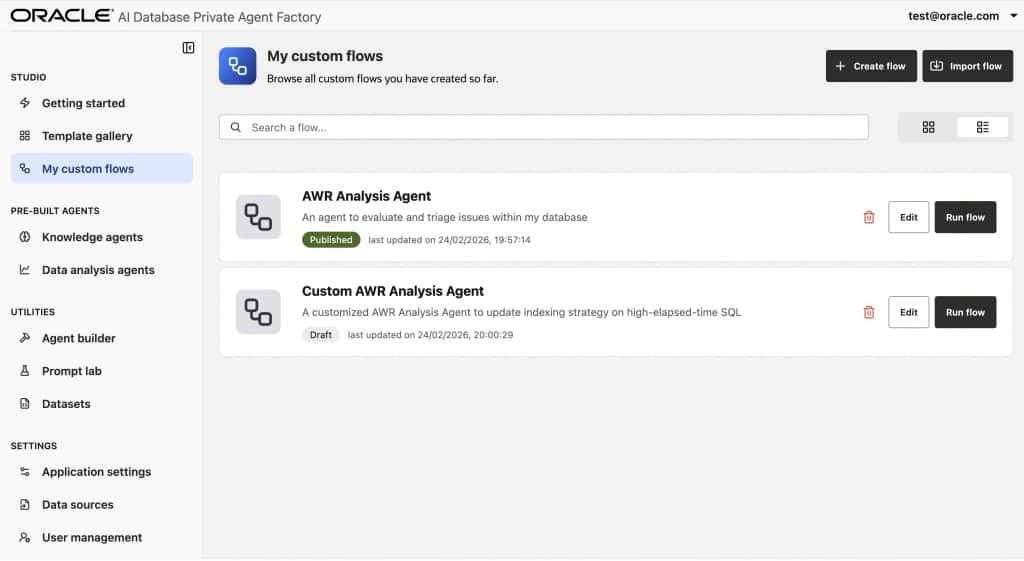This screenshot has width=1024, height=561.
Task: Open the Prompt lab page
Action: [x=72, y=371]
